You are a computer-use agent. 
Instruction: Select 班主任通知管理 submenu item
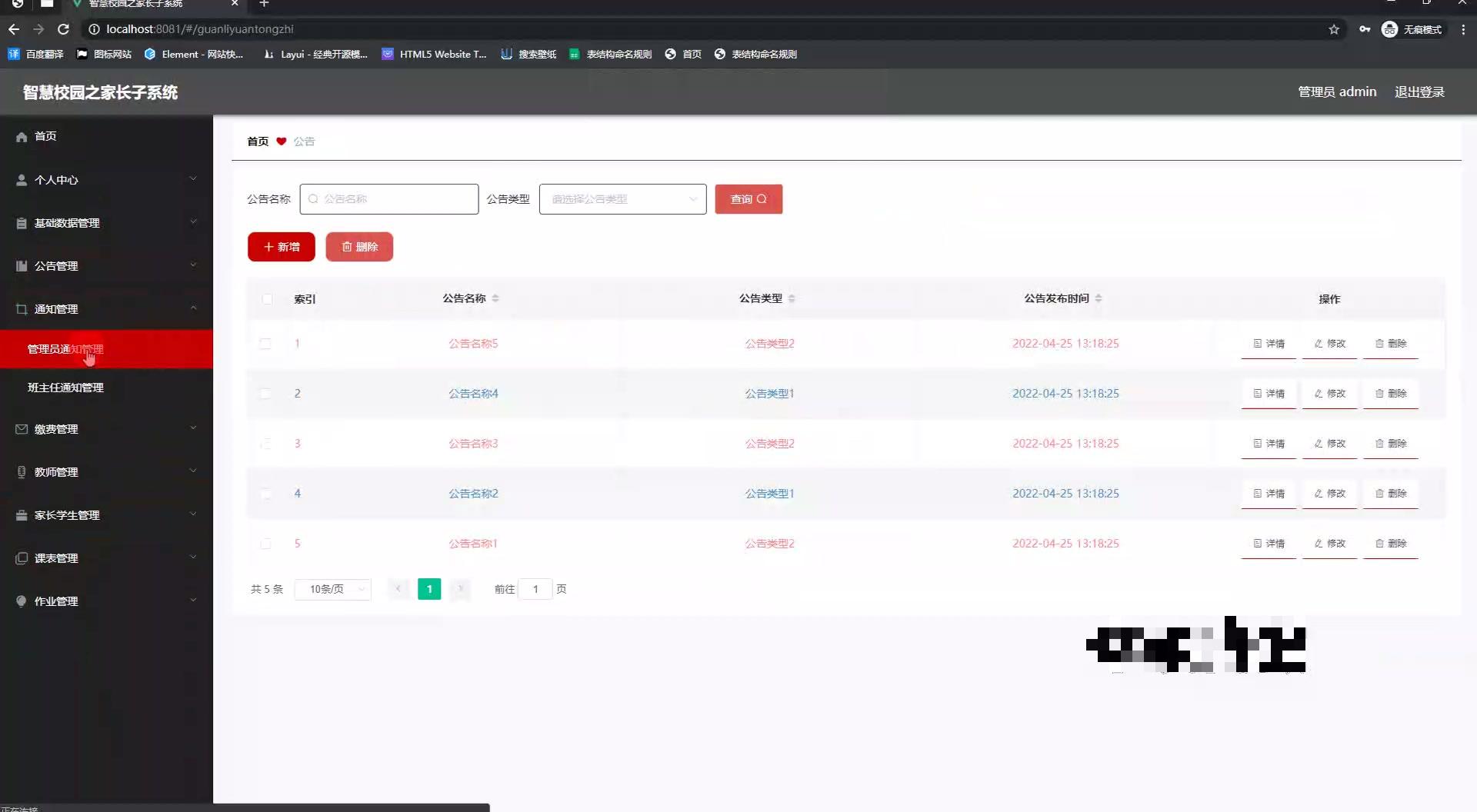(x=106, y=388)
